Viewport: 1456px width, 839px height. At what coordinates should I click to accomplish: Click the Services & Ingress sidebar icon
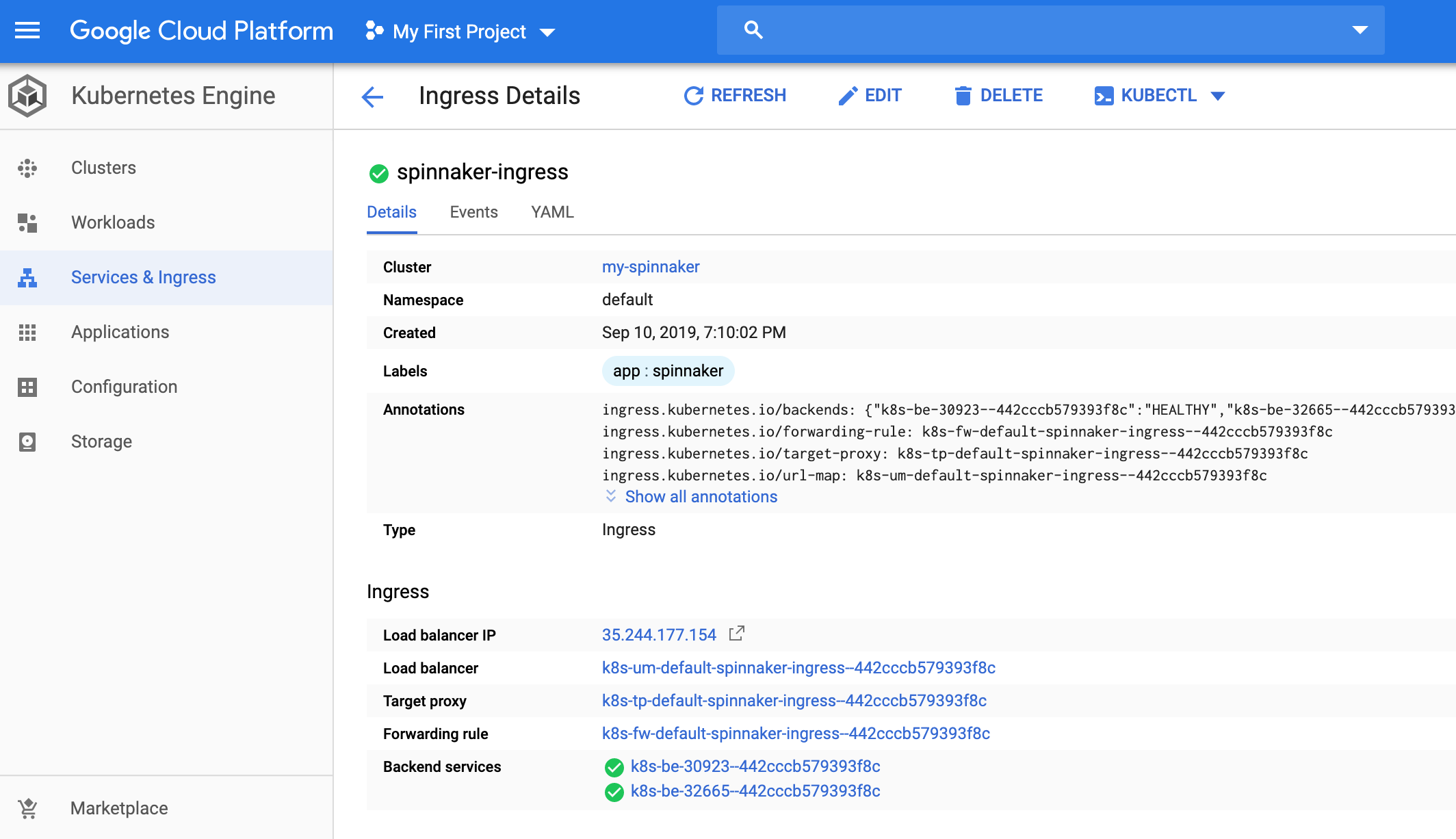(27, 278)
